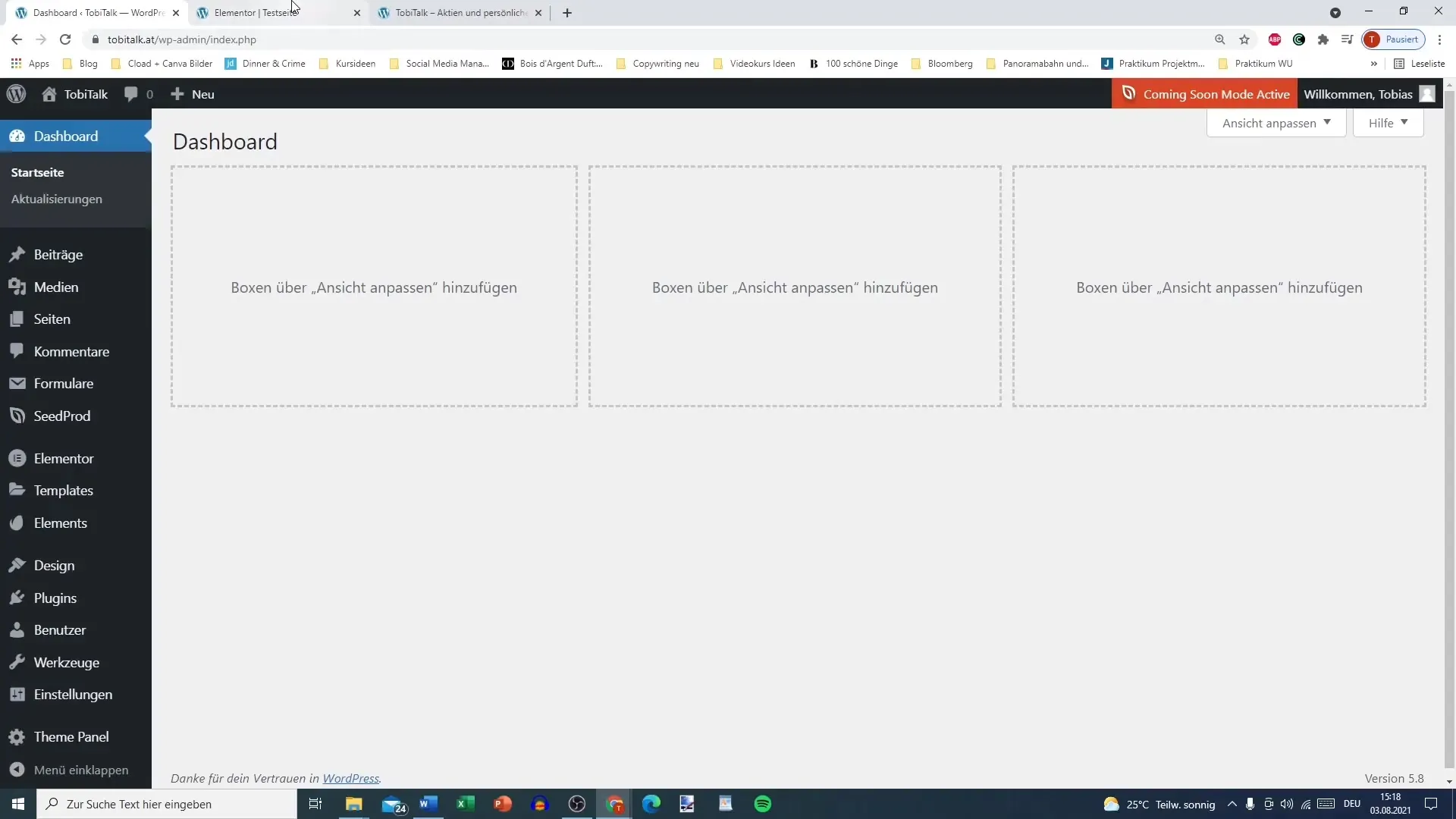Click the Kommentare icon in sidebar
This screenshot has width=1456, height=819.
click(x=17, y=351)
